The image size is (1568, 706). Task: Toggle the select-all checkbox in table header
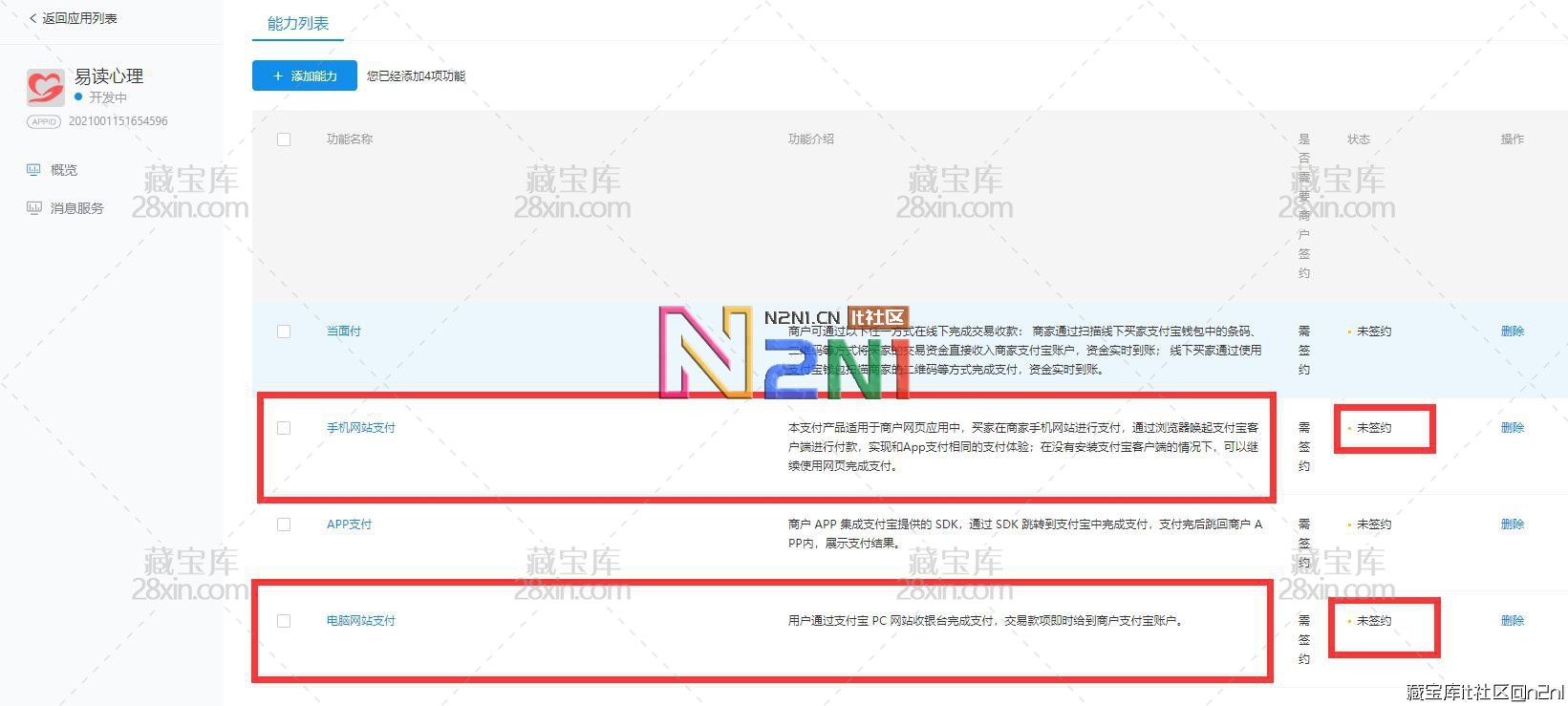pos(284,139)
